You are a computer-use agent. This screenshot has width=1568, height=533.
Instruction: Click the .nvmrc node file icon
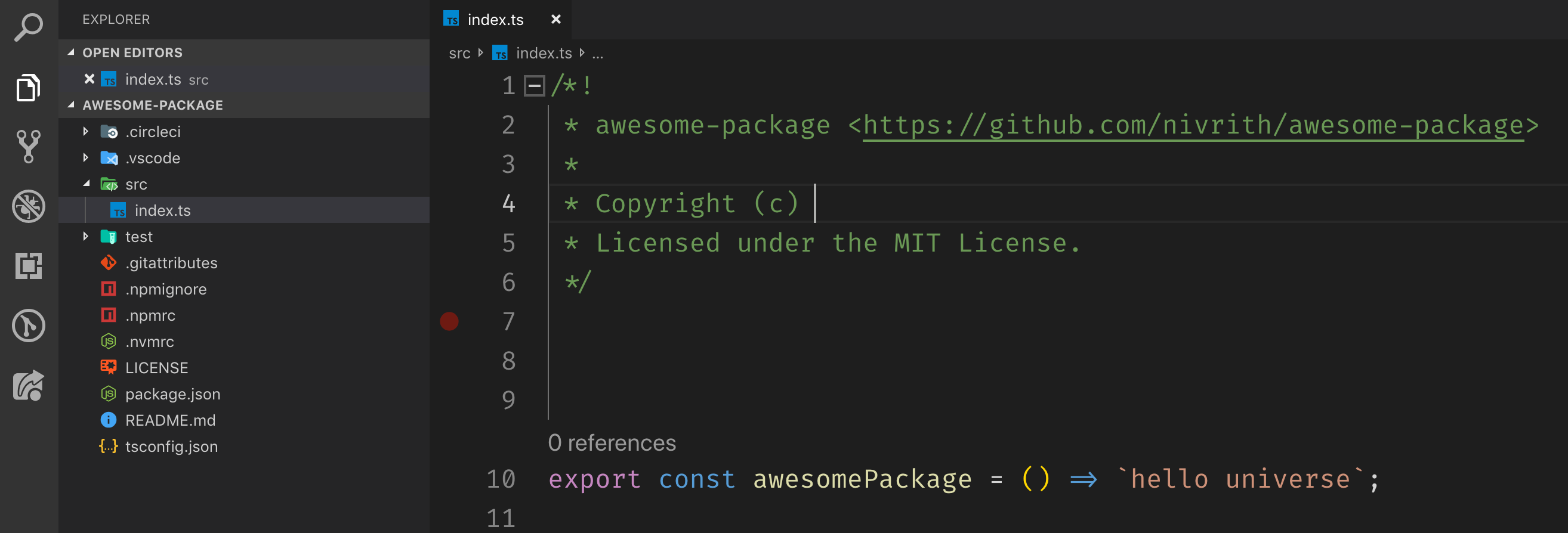(109, 341)
